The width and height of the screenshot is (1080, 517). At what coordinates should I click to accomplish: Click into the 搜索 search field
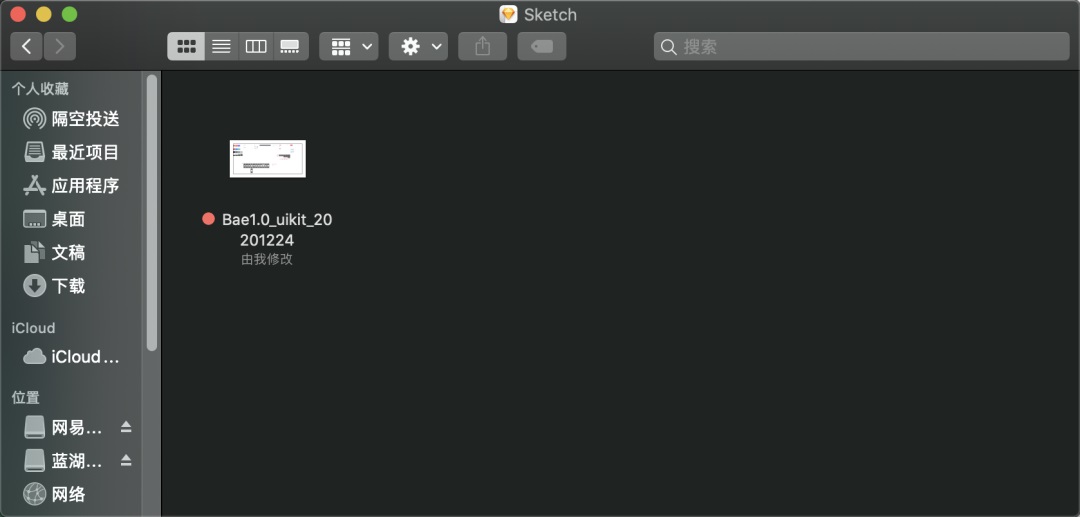pos(862,46)
